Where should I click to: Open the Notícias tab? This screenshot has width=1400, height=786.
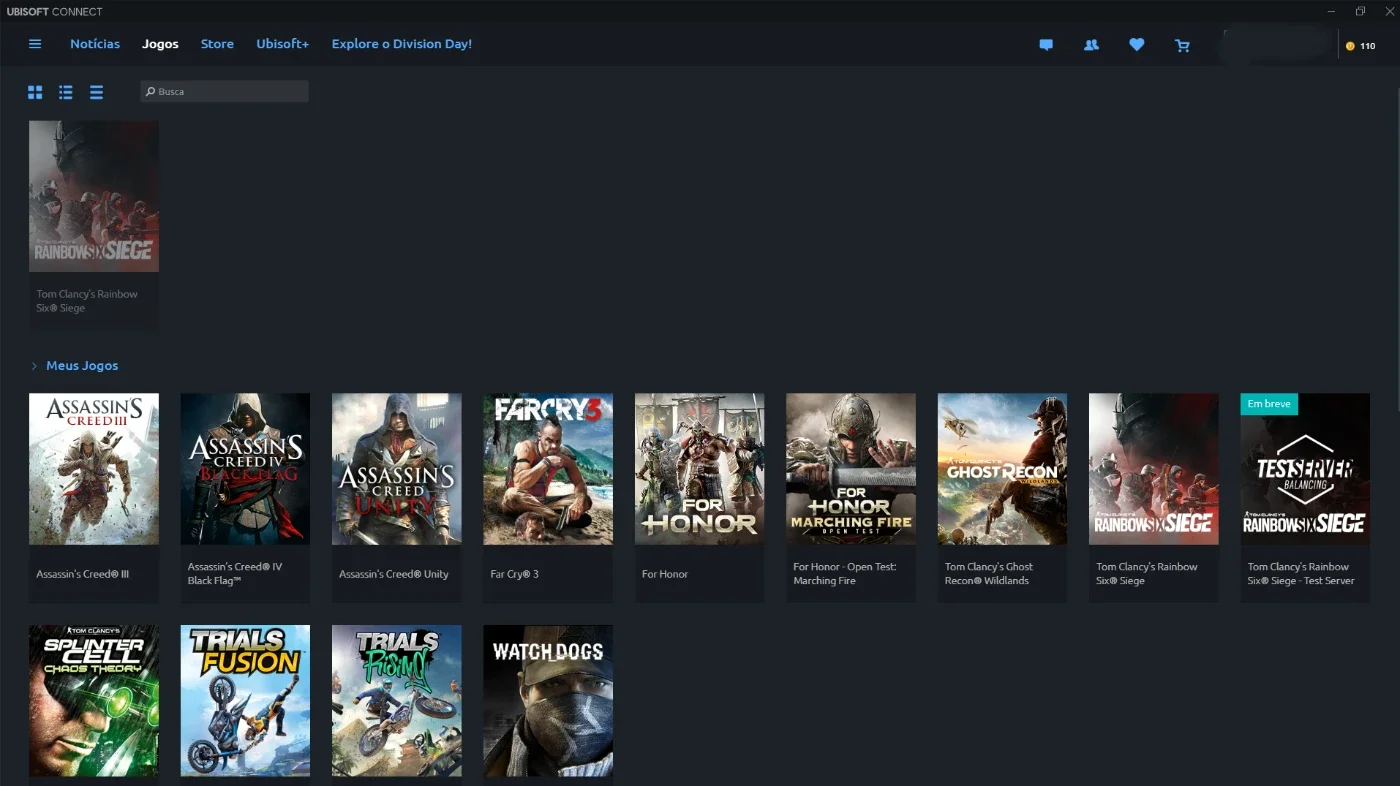click(x=95, y=44)
